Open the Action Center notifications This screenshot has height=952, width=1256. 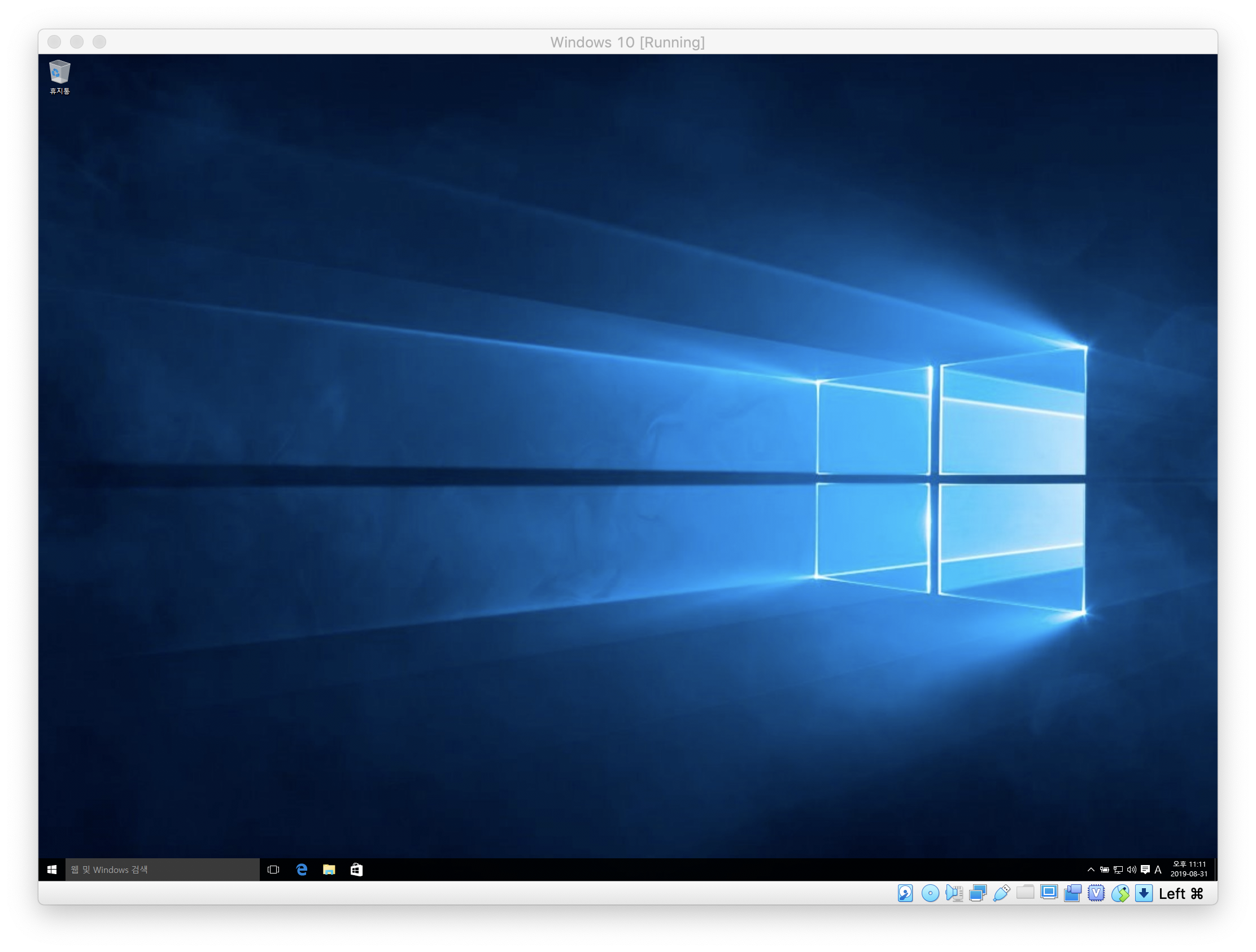pyautogui.click(x=1145, y=869)
